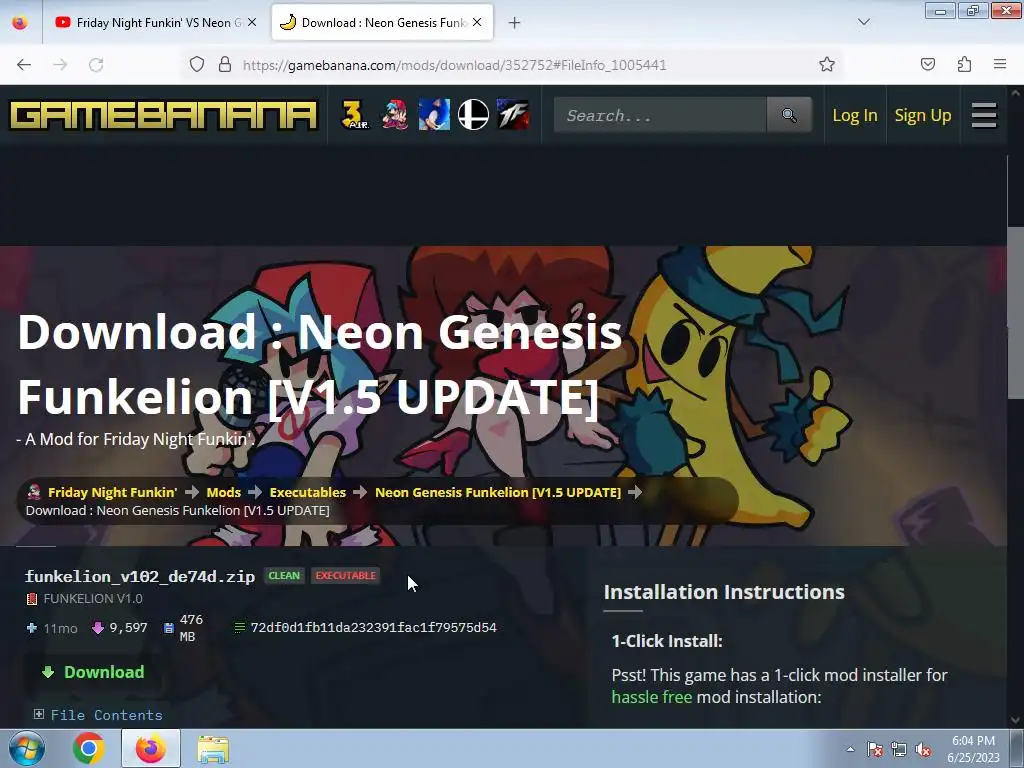Bookmark this page with the star icon
The image size is (1024, 768).
827,64
